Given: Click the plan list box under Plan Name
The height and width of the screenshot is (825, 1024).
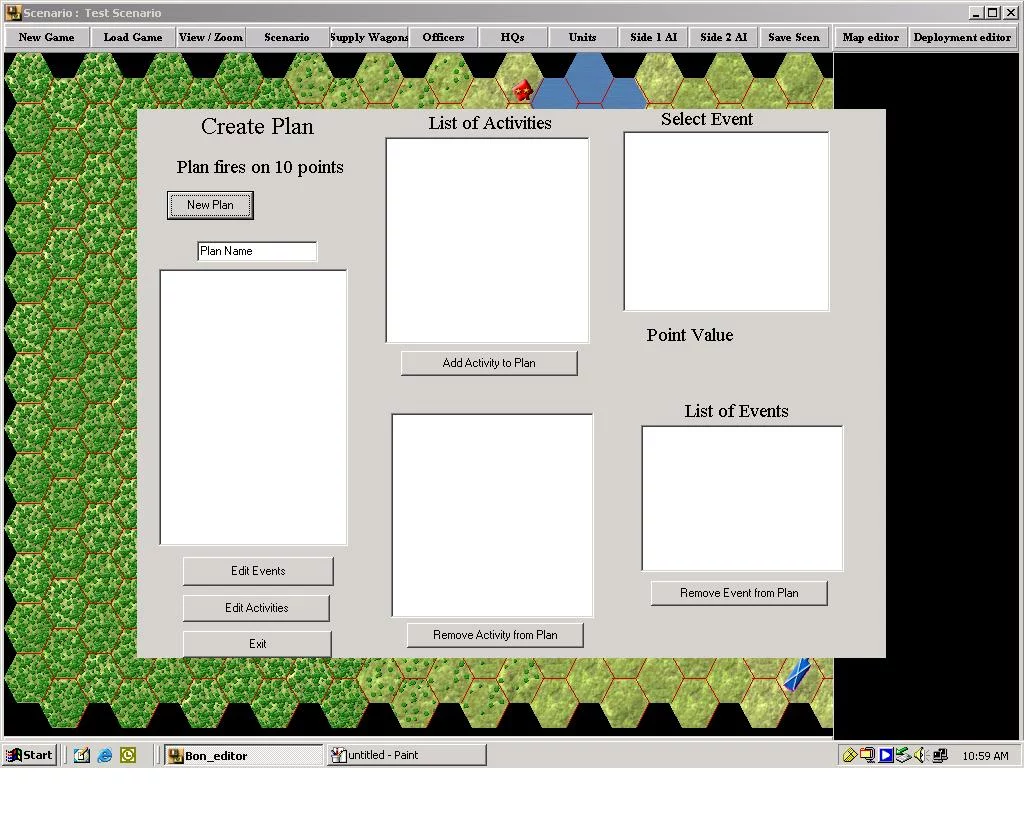Looking at the screenshot, I should tap(253, 408).
